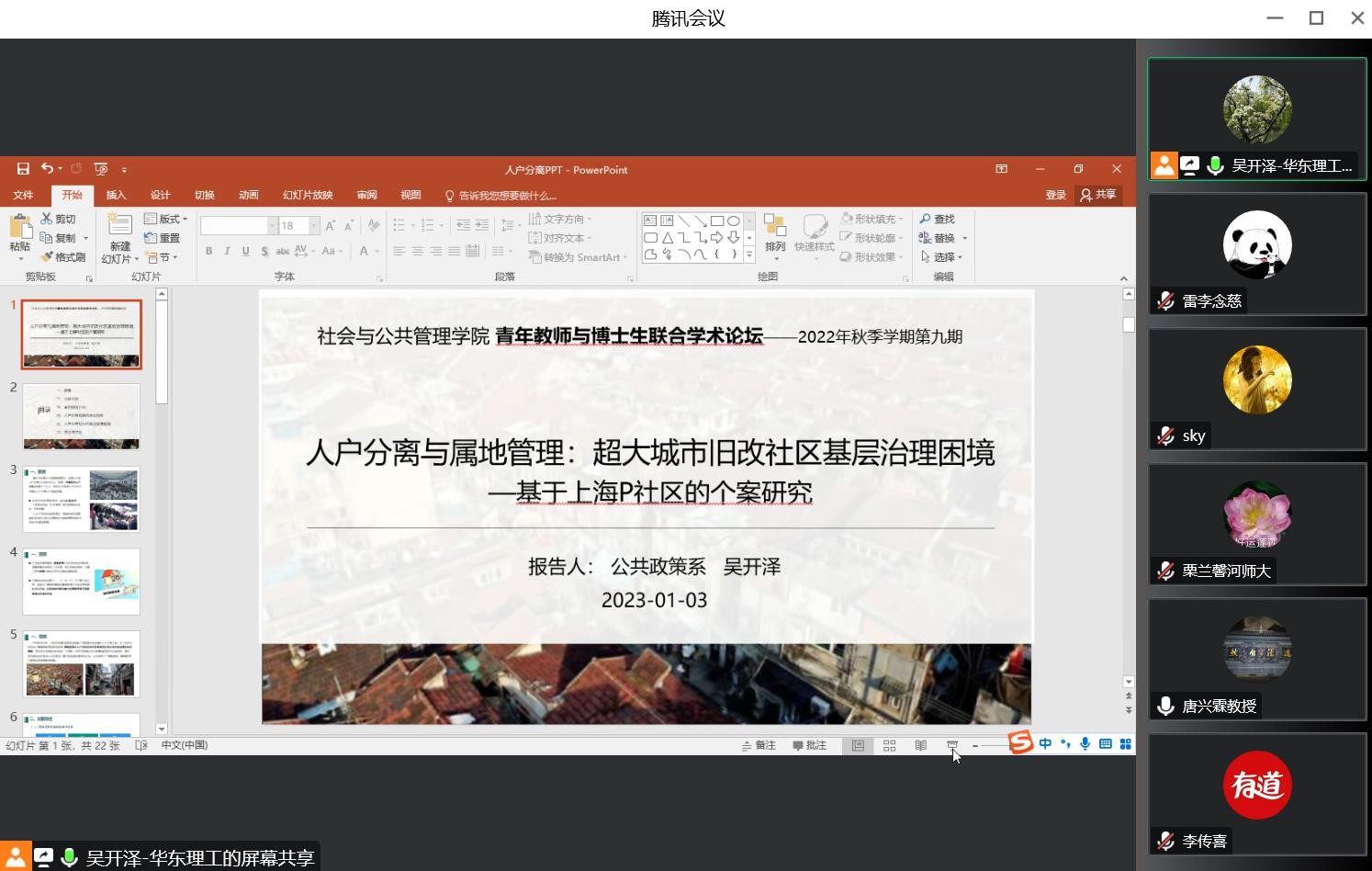The width and height of the screenshot is (1372, 871).
Task: Click the Share (共享) button
Action: tap(1098, 195)
